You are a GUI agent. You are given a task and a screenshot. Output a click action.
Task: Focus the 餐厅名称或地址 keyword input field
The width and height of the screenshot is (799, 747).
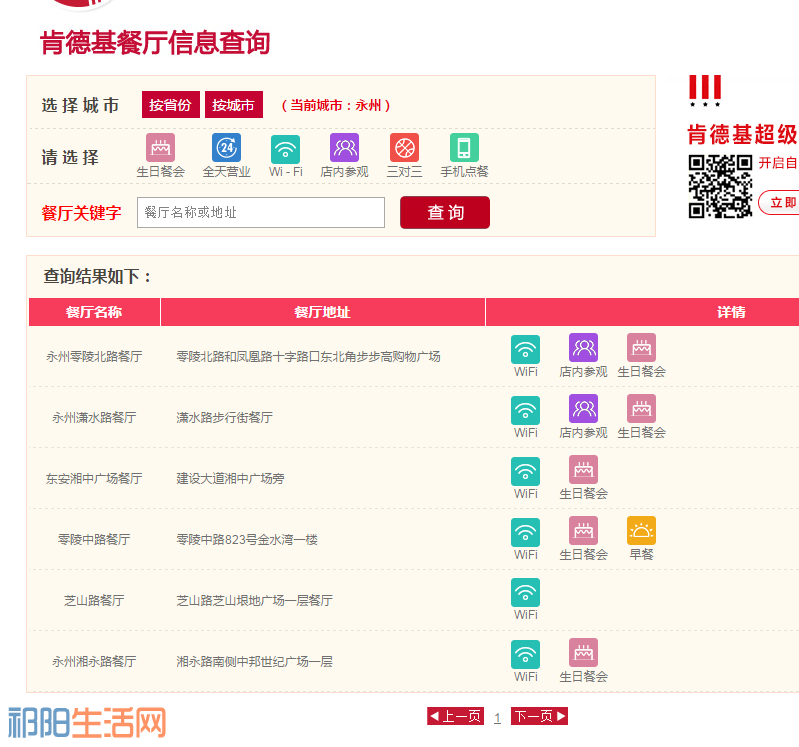click(x=261, y=212)
